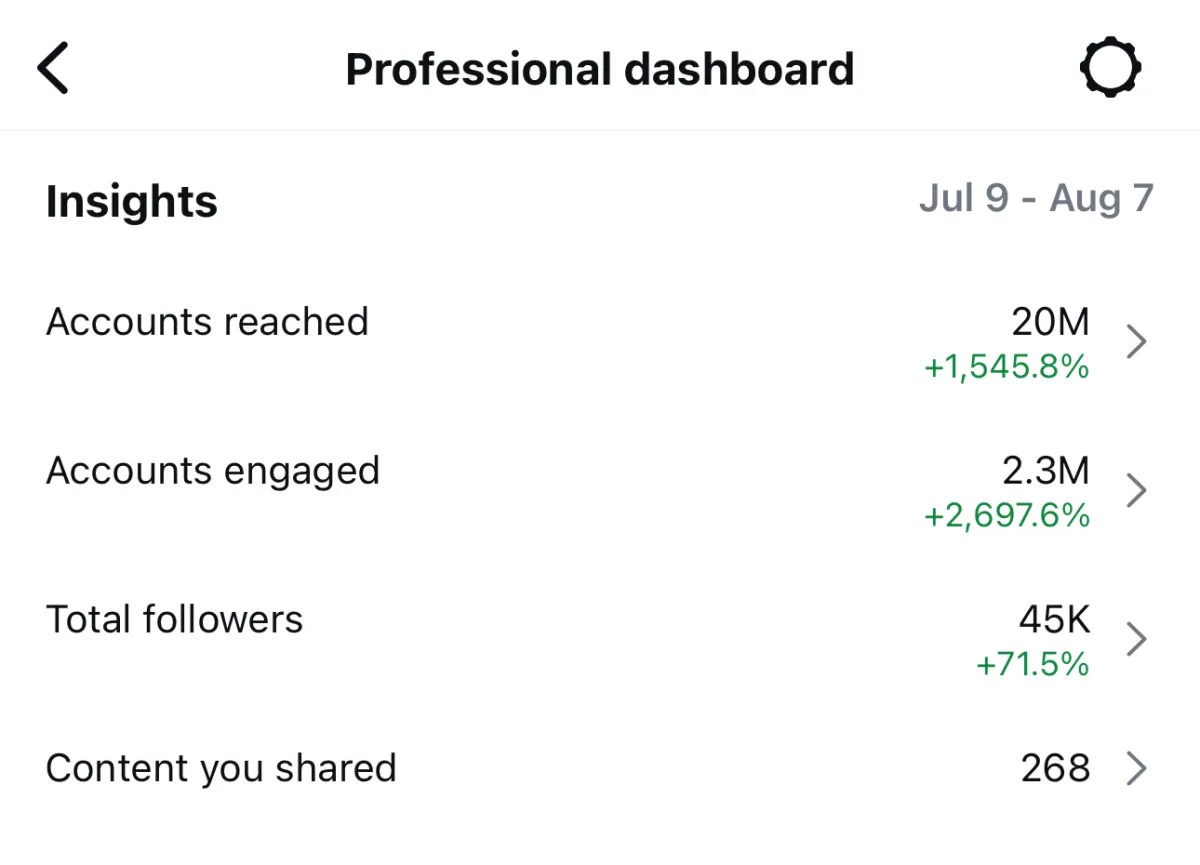
Task: Click the Professional dashboard title
Action: click(600, 69)
